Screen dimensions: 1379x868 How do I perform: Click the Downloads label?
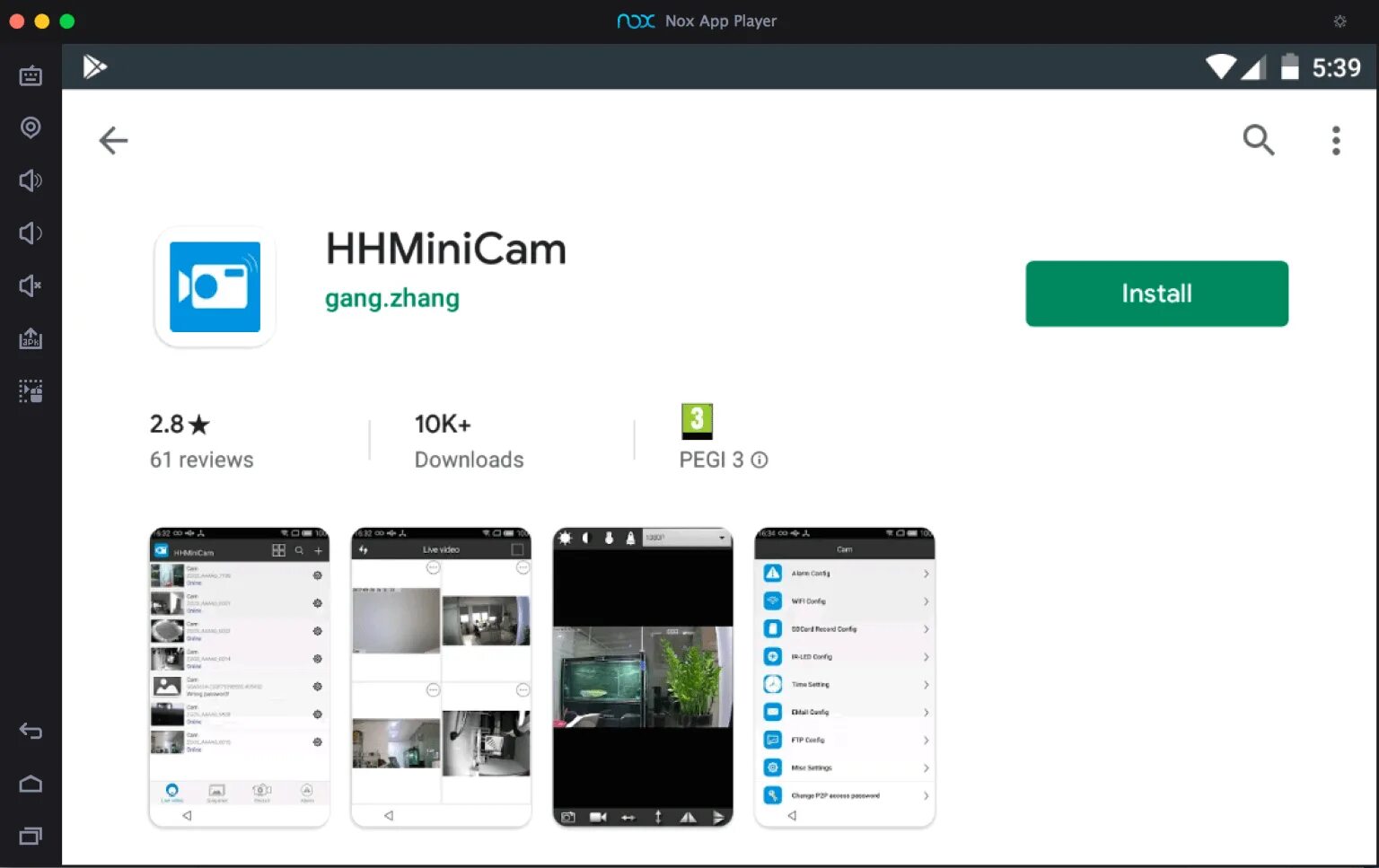[469, 460]
